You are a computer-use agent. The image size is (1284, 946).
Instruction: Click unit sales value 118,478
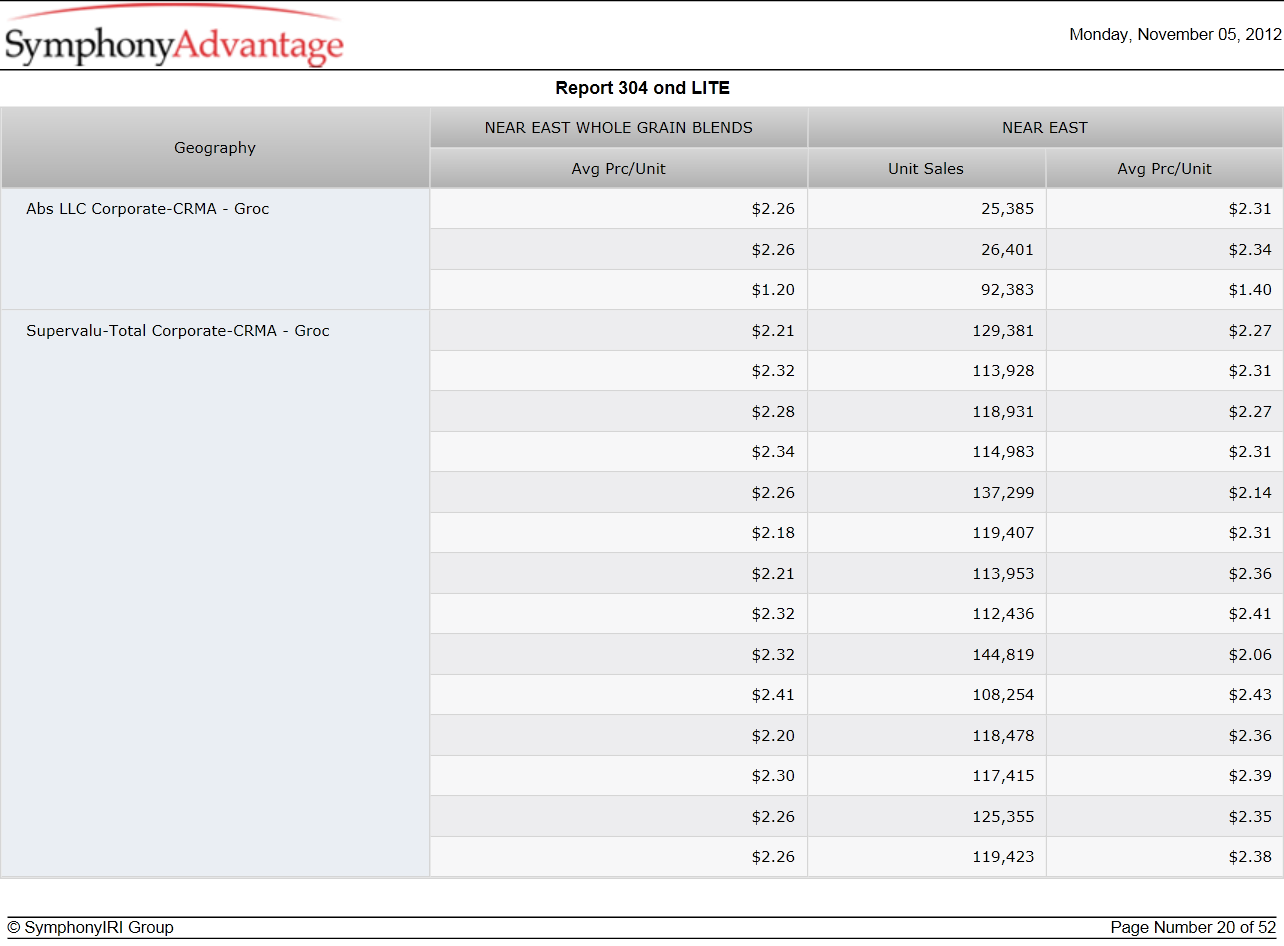[1003, 735]
